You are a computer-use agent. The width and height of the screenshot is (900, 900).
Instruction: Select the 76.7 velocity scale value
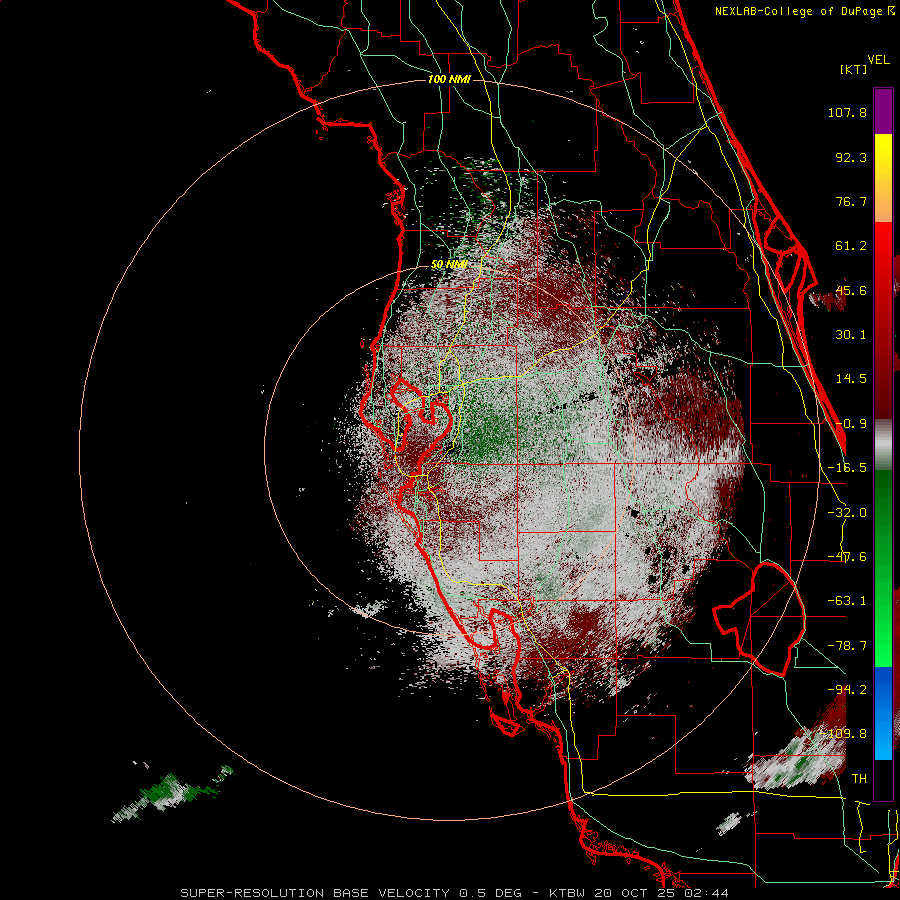[851, 201]
